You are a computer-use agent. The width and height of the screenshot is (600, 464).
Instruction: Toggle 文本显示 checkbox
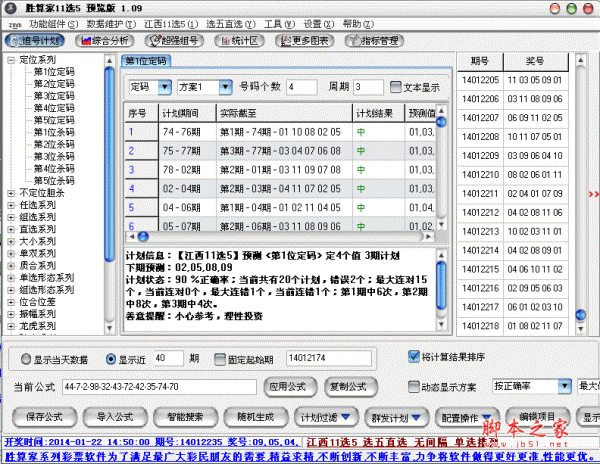[396, 87]
